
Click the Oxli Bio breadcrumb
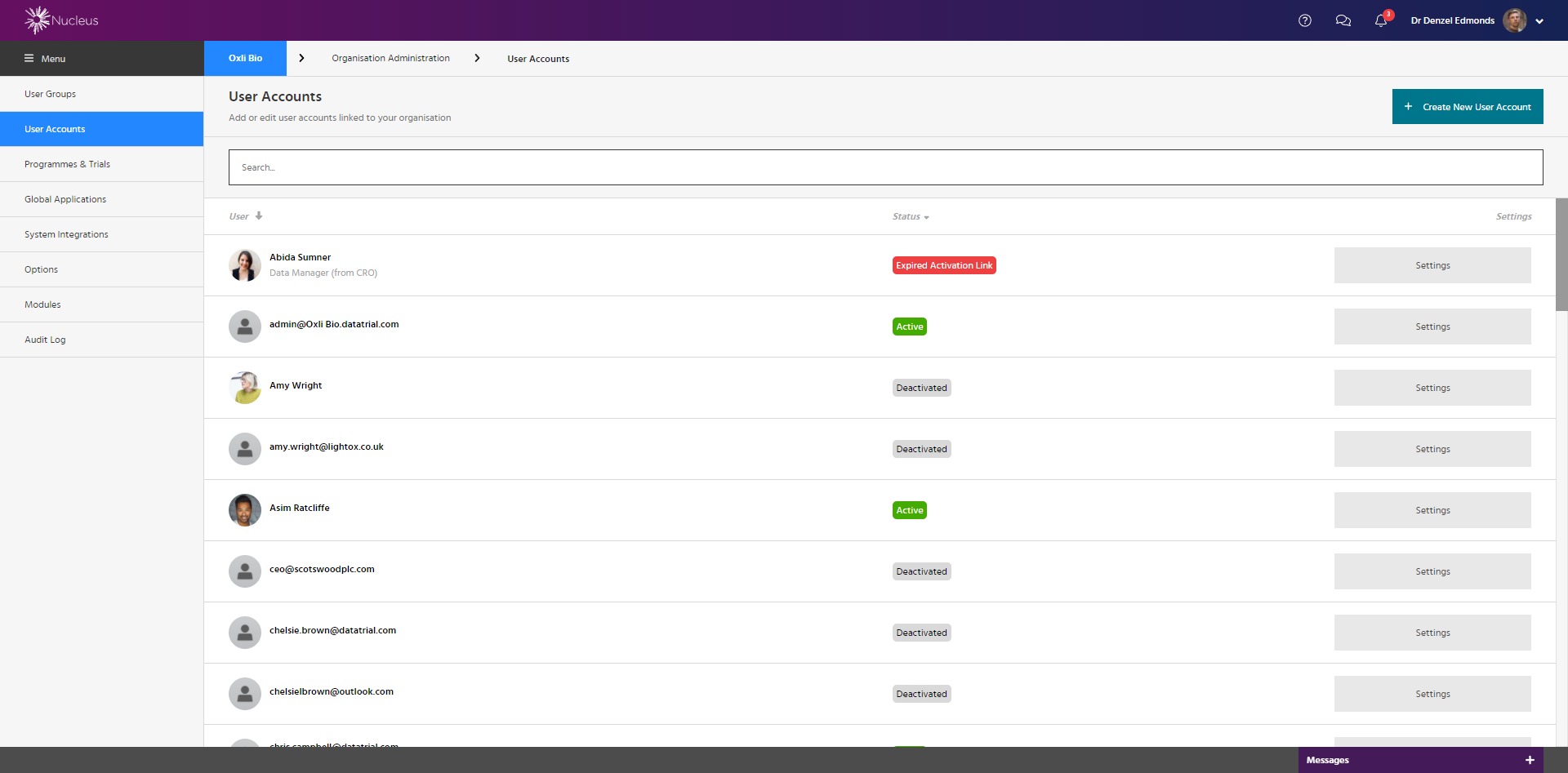pyautogui.click(x=245, y=58)
